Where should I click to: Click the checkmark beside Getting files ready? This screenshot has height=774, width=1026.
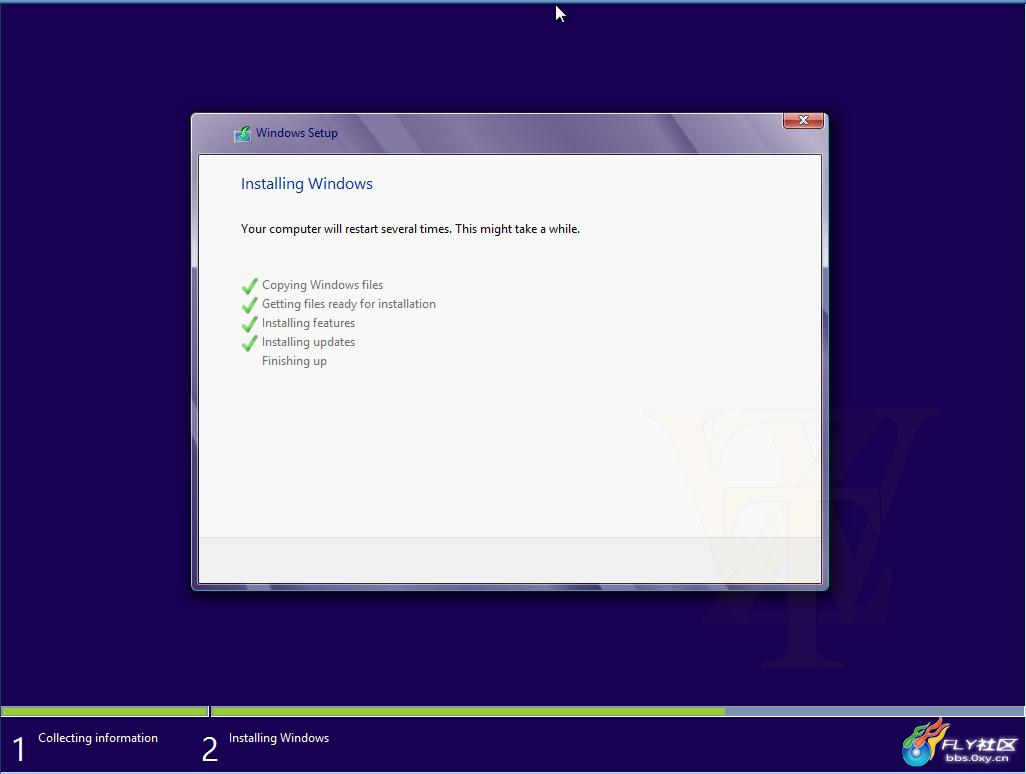[x=249, y=305]
